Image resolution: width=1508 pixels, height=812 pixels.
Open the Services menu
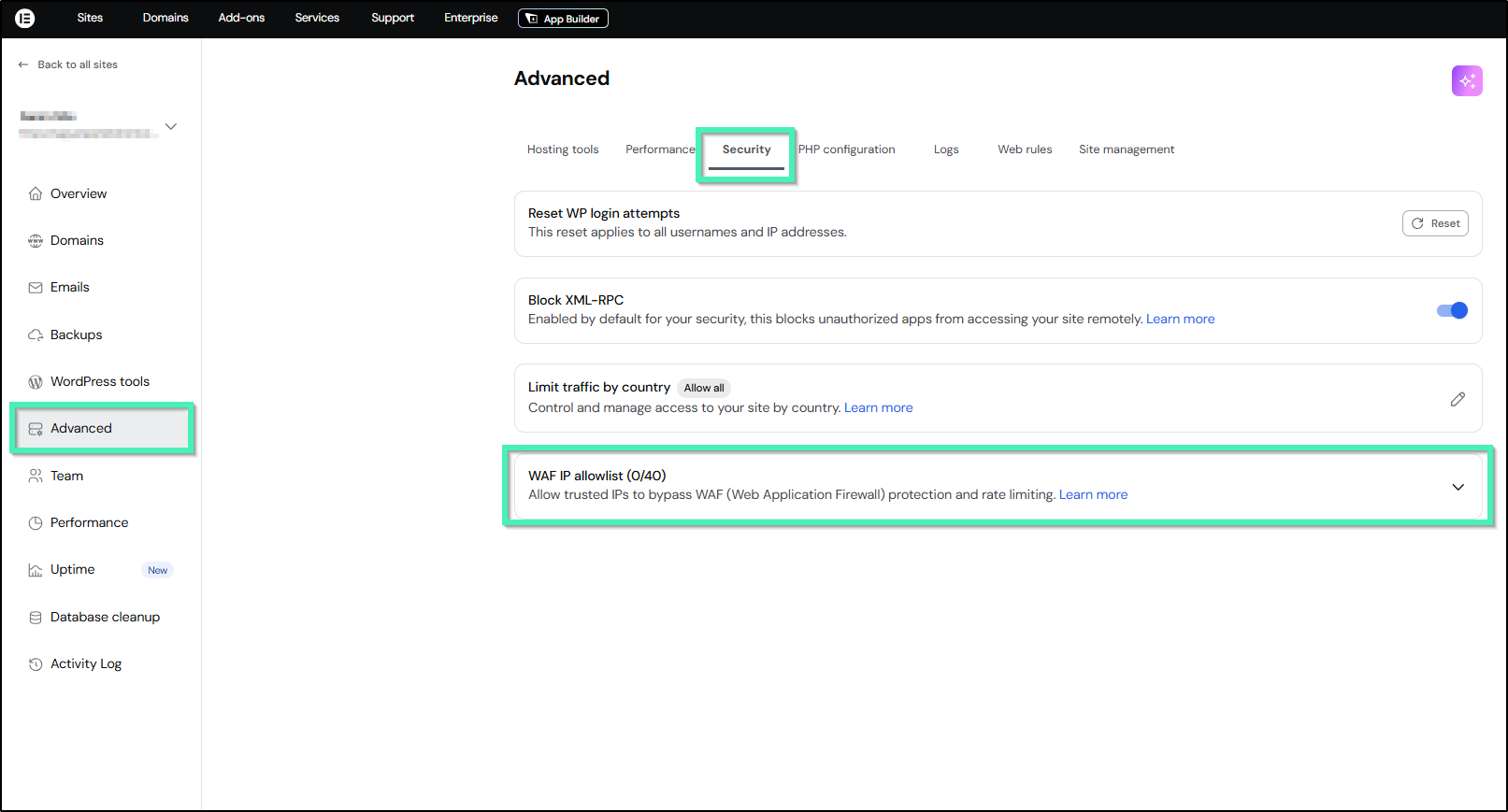tap(317, 18)
